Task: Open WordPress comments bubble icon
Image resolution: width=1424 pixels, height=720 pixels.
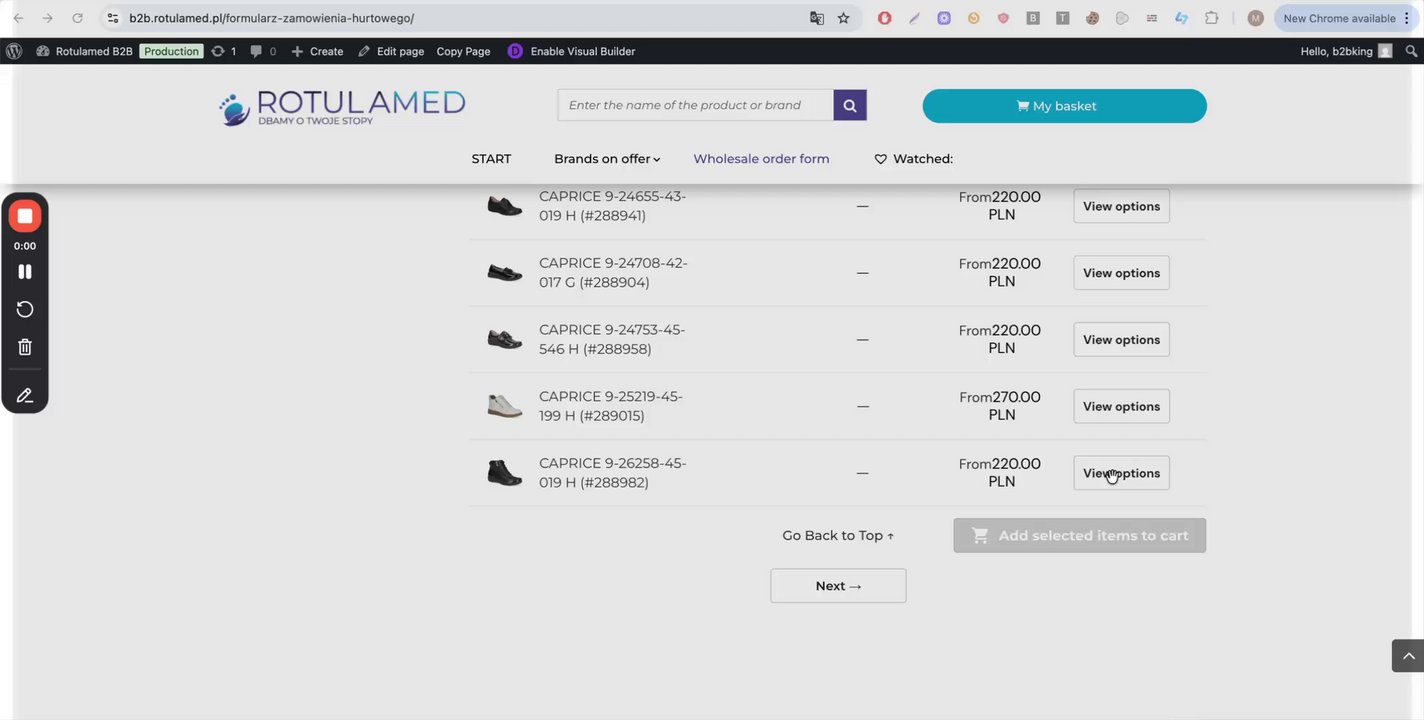Action: tap(263, 51)
